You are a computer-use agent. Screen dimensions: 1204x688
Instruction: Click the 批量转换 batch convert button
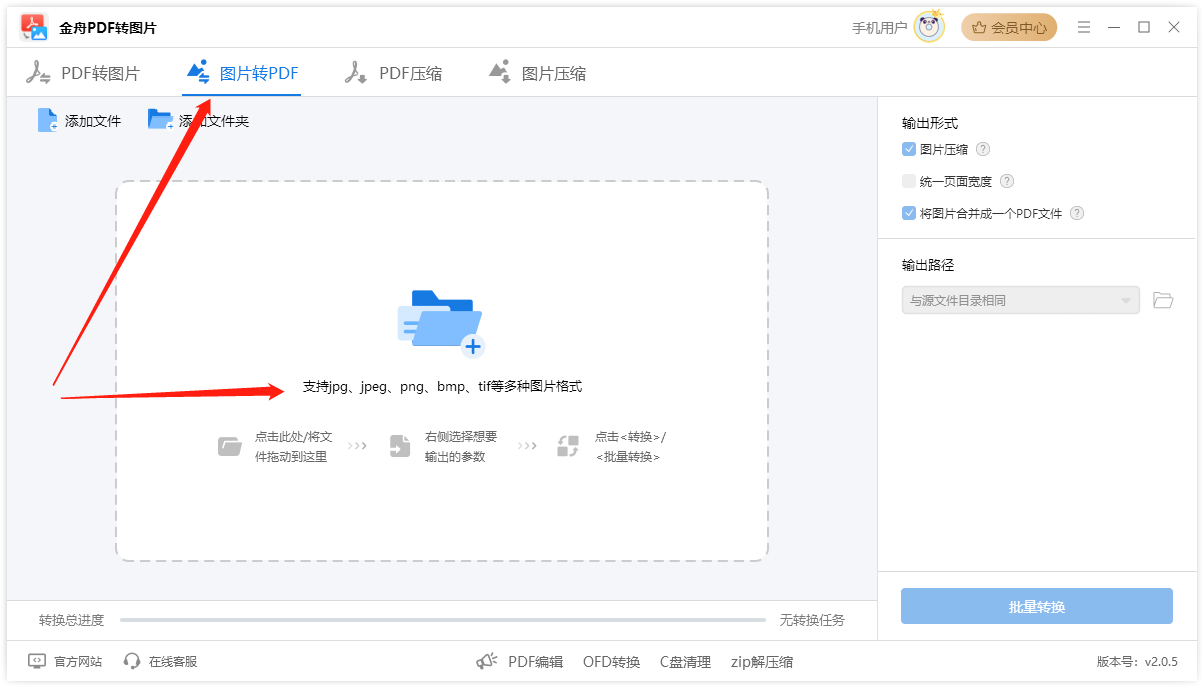[1036, 606]
